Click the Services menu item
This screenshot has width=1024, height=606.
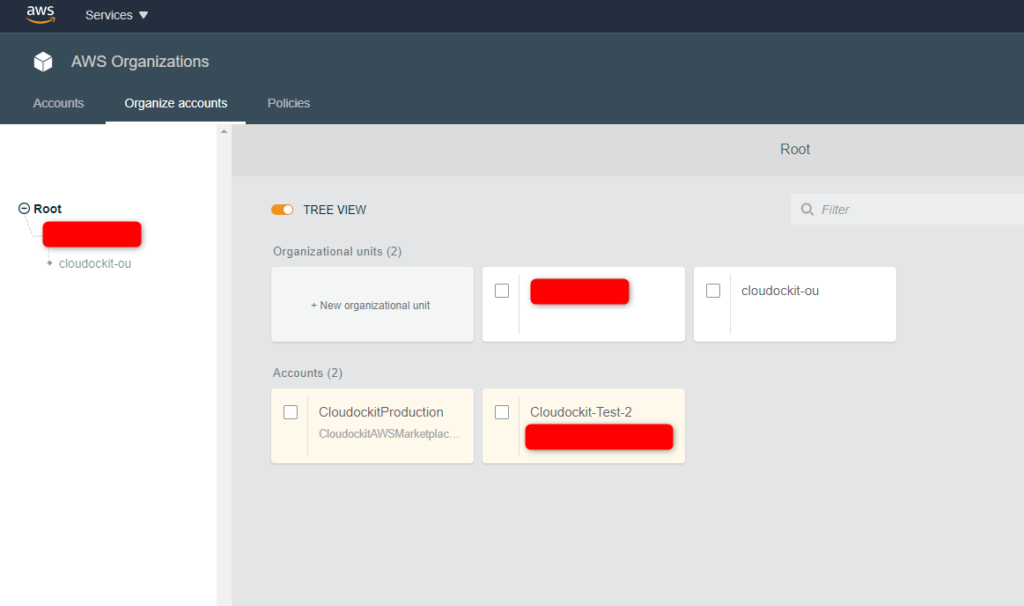tap(110, 14)
